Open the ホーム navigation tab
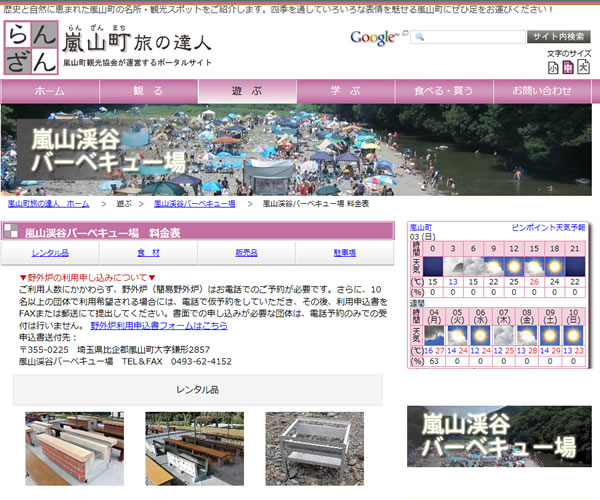Viewport: 600px width, 500px height. click(50, 91)
